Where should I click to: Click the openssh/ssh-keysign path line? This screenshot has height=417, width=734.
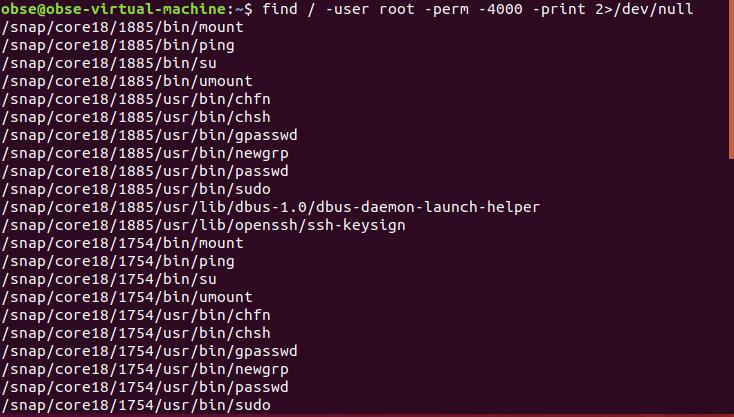pyautogui.click(x=203, y=225)
